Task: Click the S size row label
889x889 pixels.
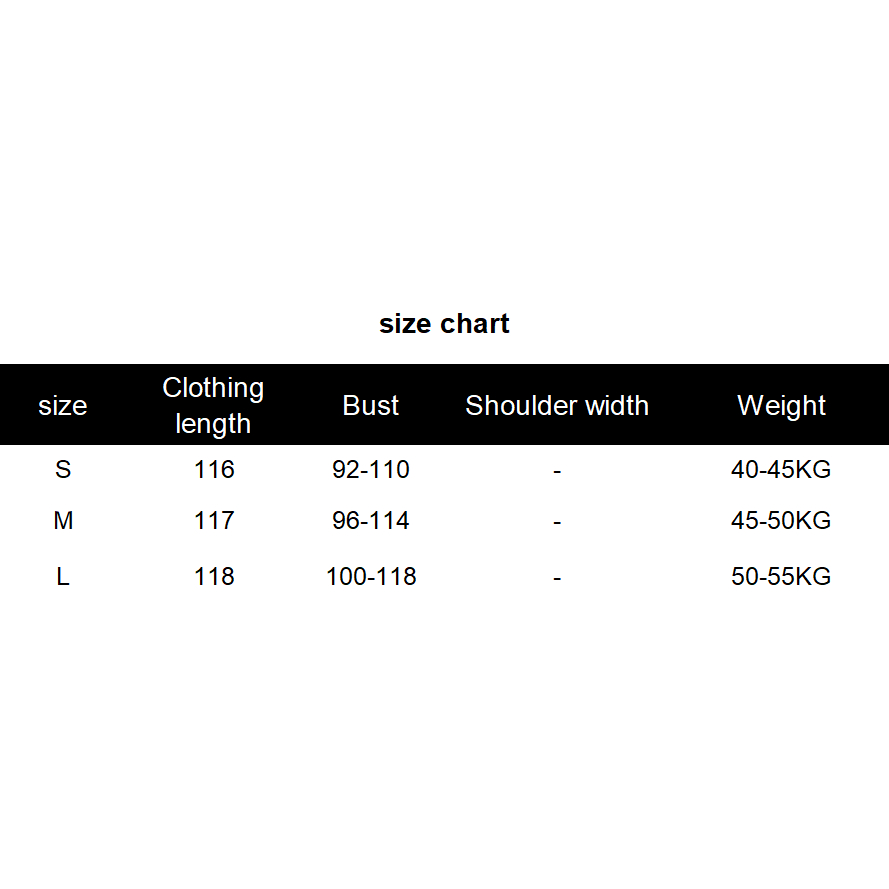Action: click(63, 469)
